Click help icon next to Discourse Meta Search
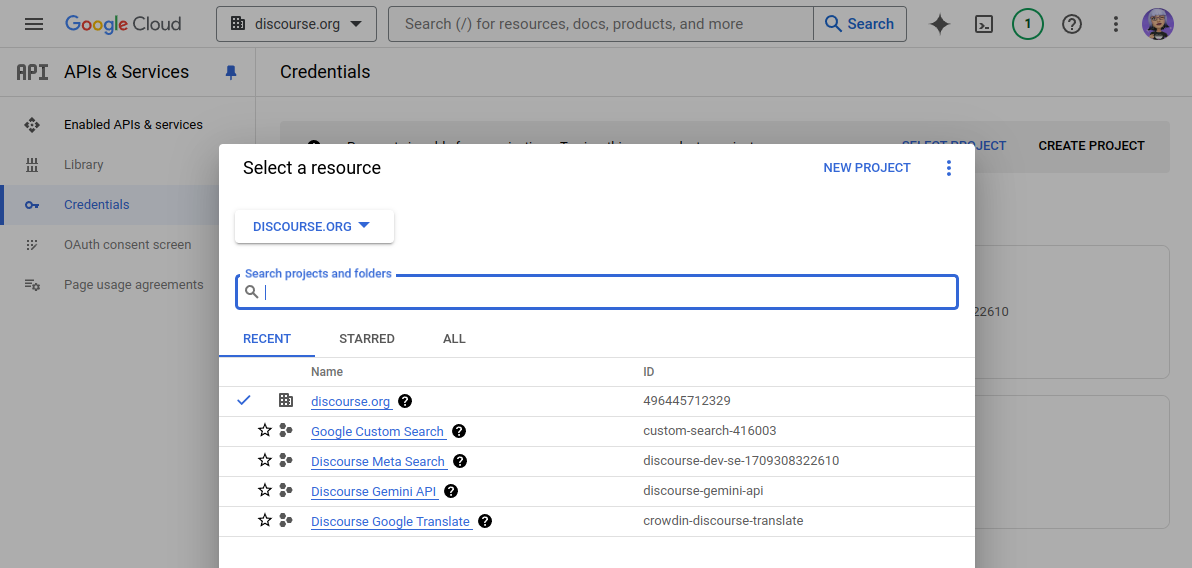Screen dimensions: 1192x568 pos(460,461)
